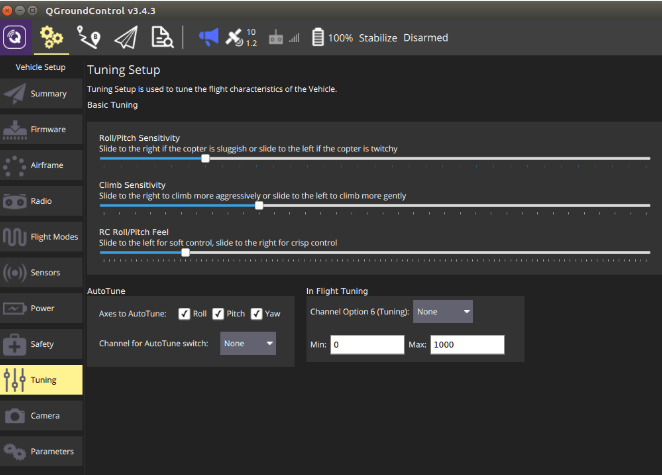Open Vehicle Setup gears icon
The image size is (662, 475).
(x=50, y=38)
